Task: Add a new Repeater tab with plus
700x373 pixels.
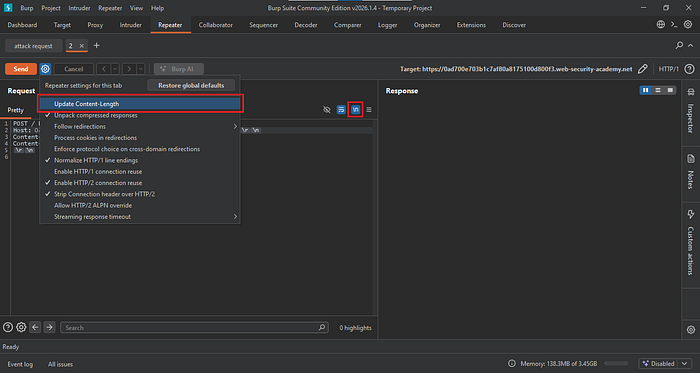Action: coord(96,46)
